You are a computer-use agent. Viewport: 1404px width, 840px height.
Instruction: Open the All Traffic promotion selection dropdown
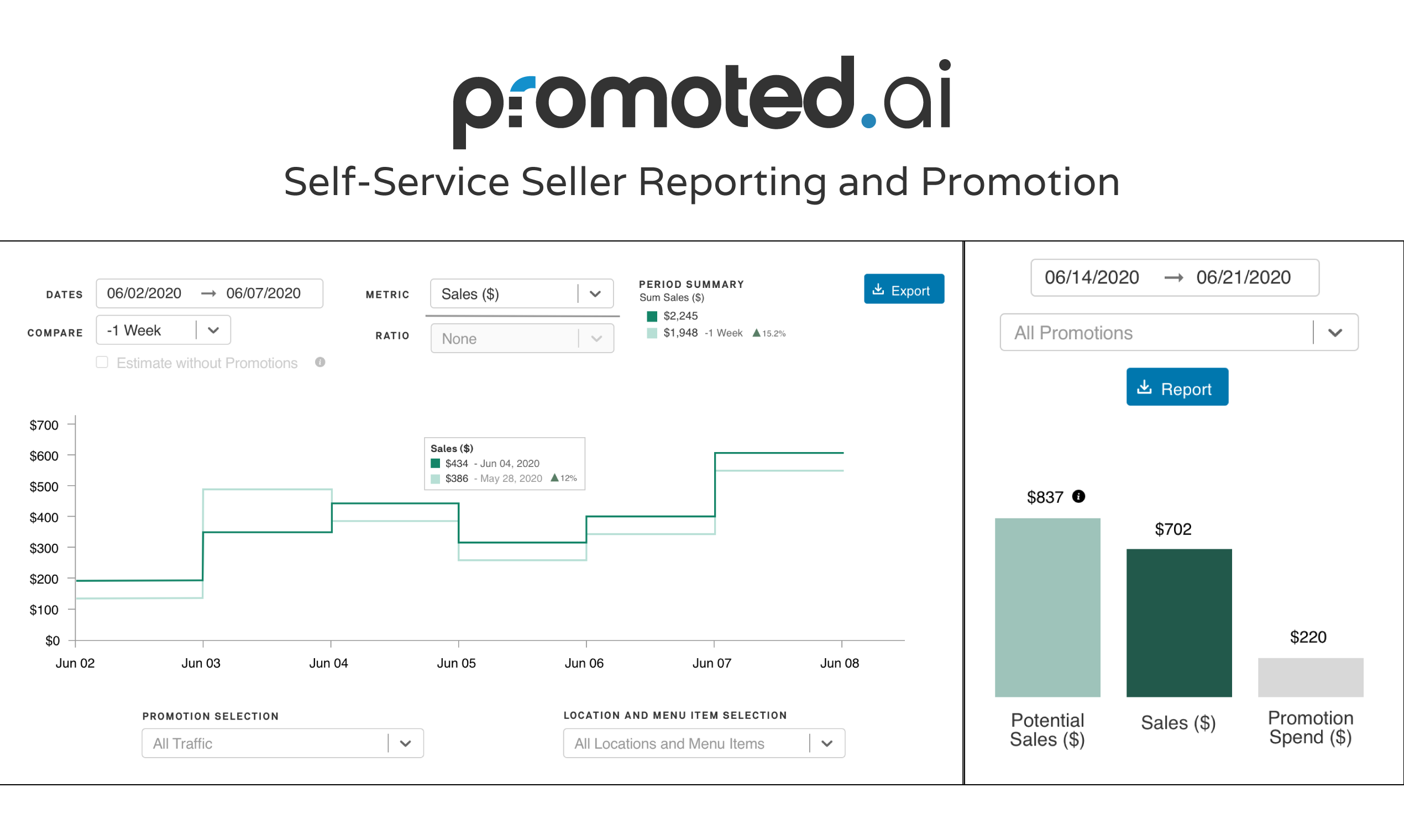(x=405, y=743)
